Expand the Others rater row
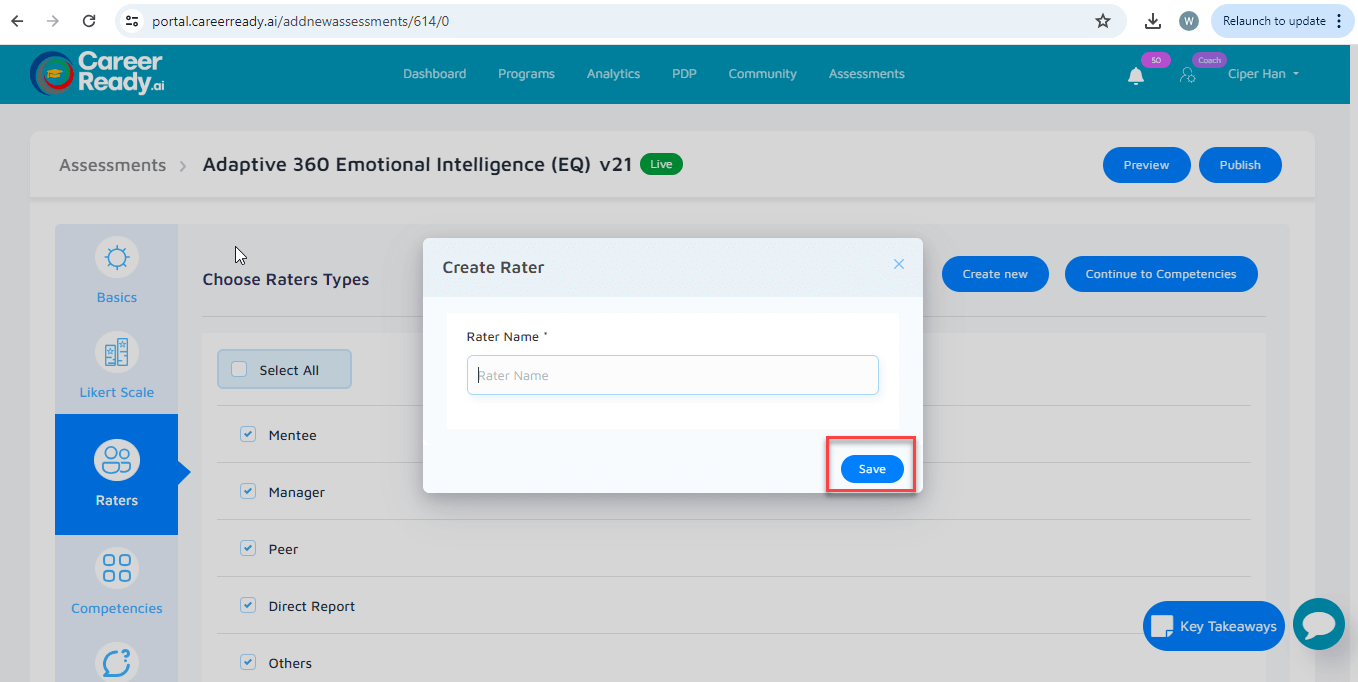Image resolution: width=1358 pixels, height=682 pixels. pos(290,662)
